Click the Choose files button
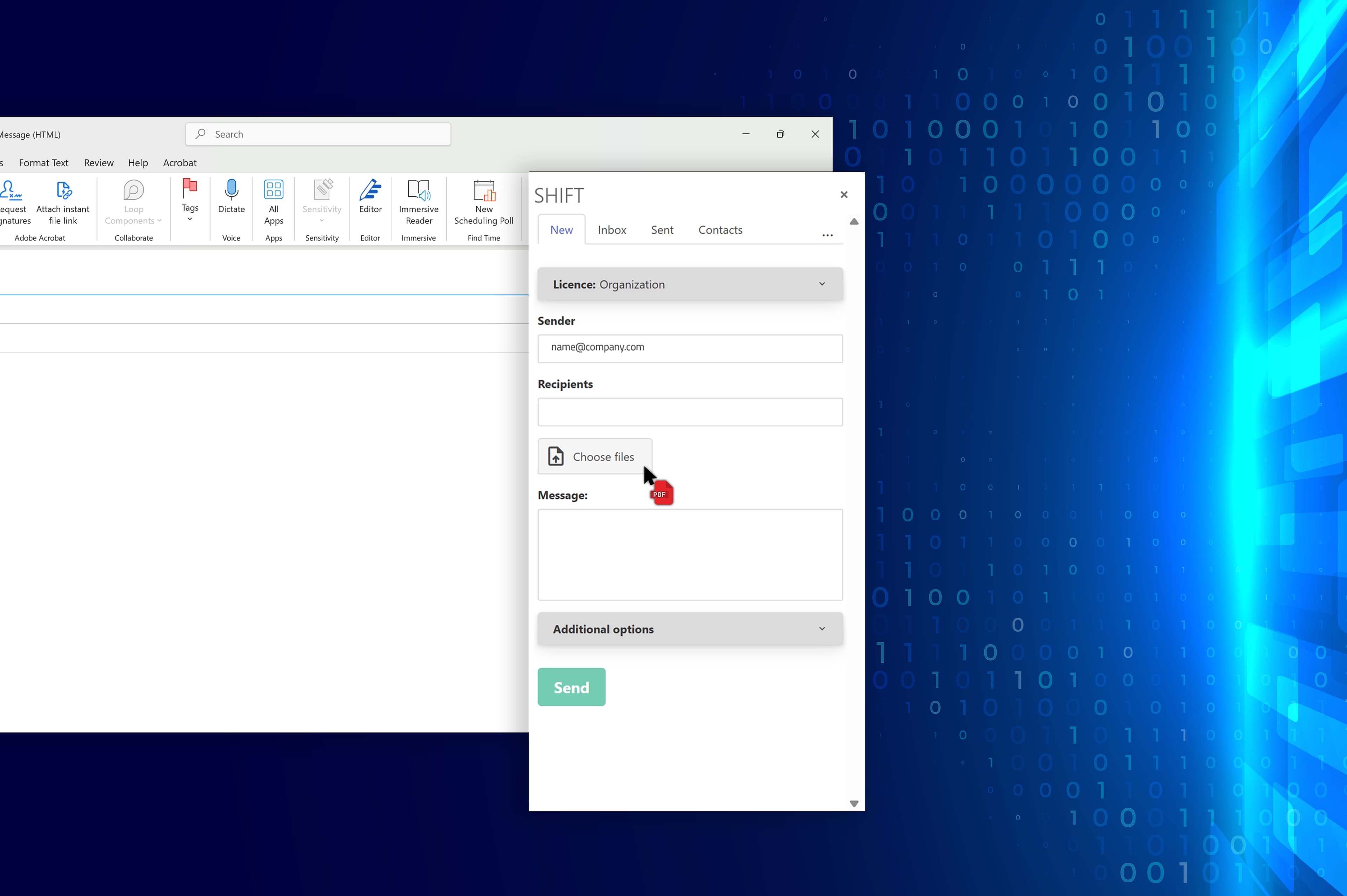The width and height of the screenshot is (1347, 896). pos(594,456)
